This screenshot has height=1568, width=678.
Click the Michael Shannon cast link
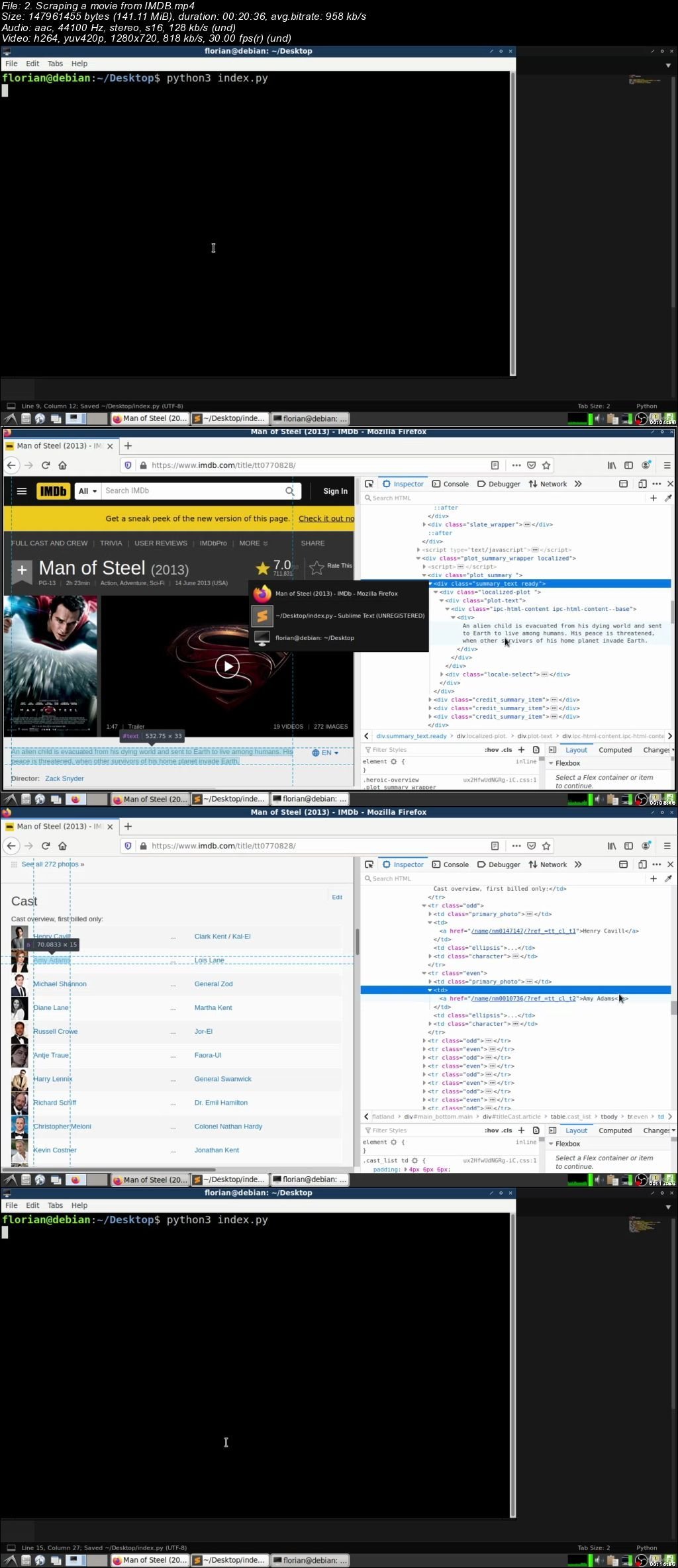coord(60,984)
